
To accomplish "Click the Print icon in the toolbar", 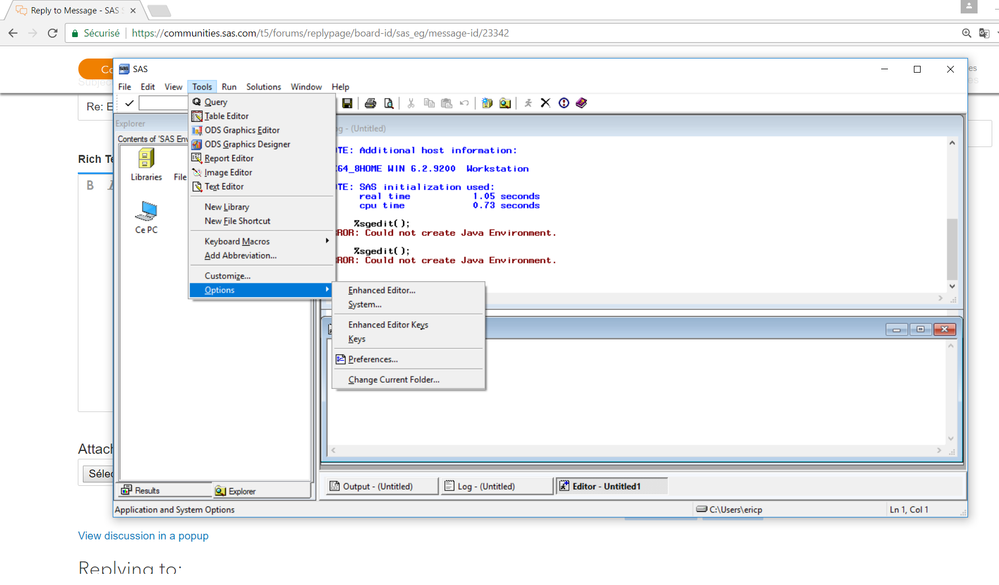I will tap(370, 103).
